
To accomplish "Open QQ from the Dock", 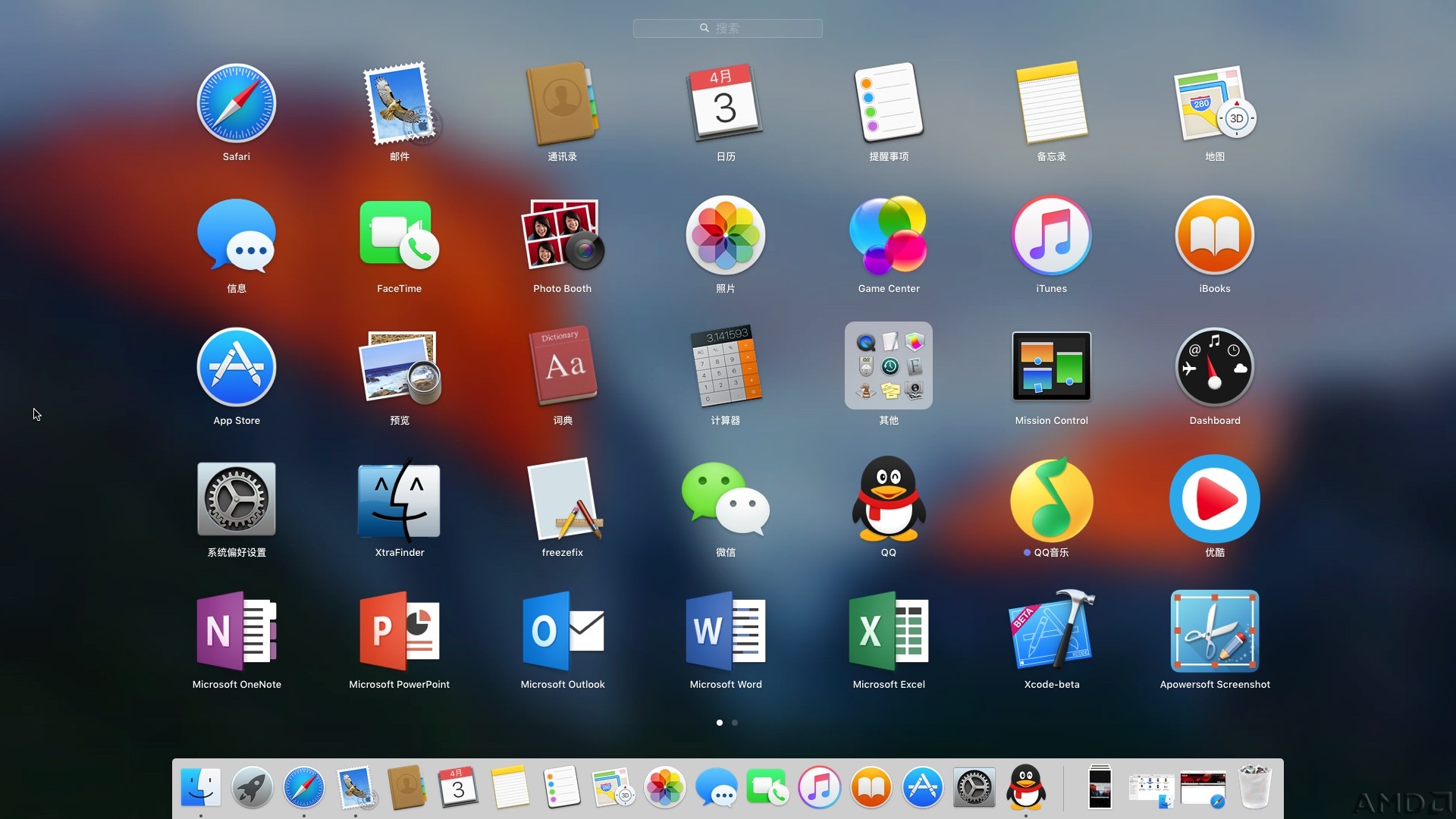I will (x=1025, y=787).
